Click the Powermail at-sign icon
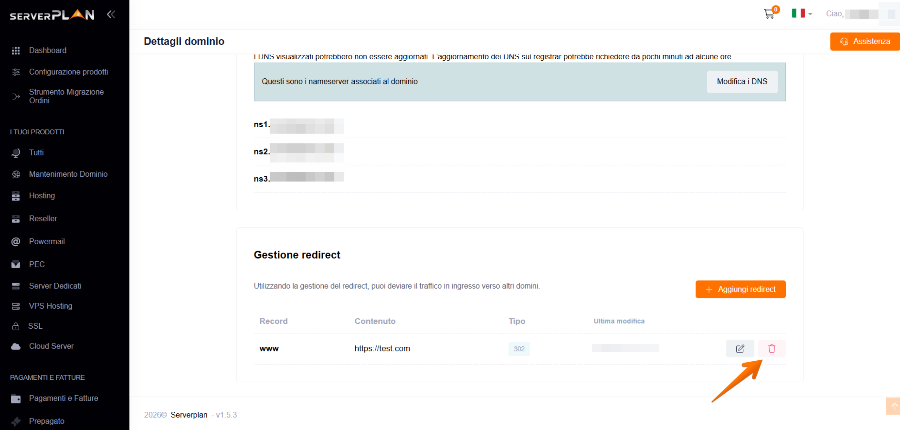 pyautogui.click(x=16, y=242)
